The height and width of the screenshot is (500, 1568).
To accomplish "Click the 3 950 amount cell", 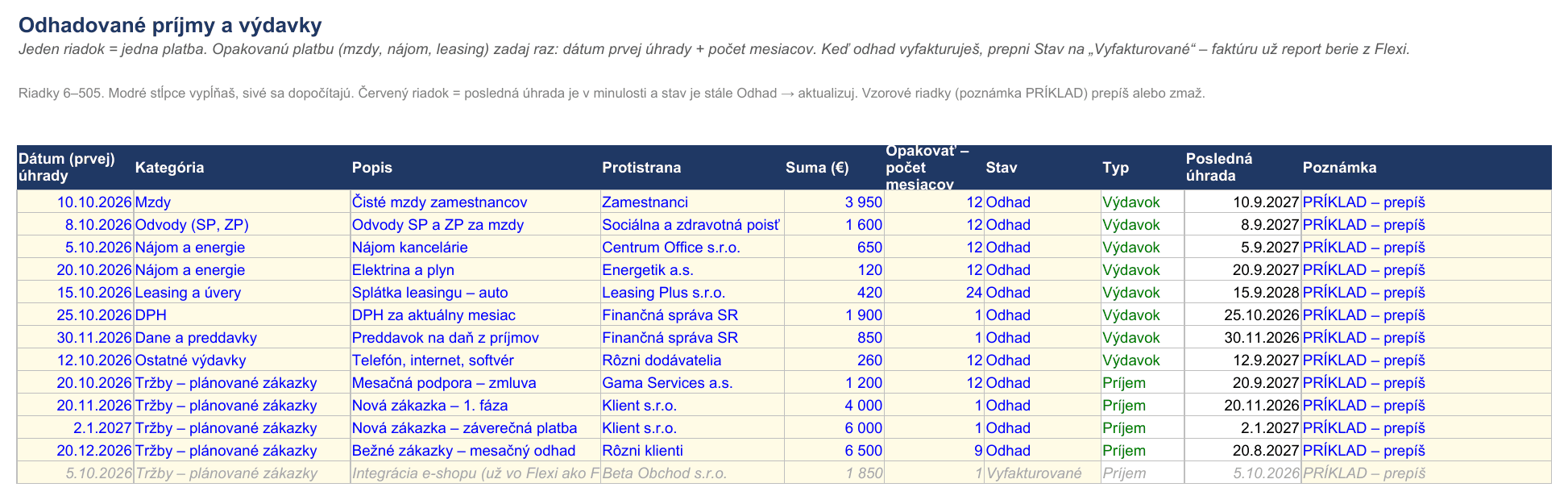I will coord(834,202).
